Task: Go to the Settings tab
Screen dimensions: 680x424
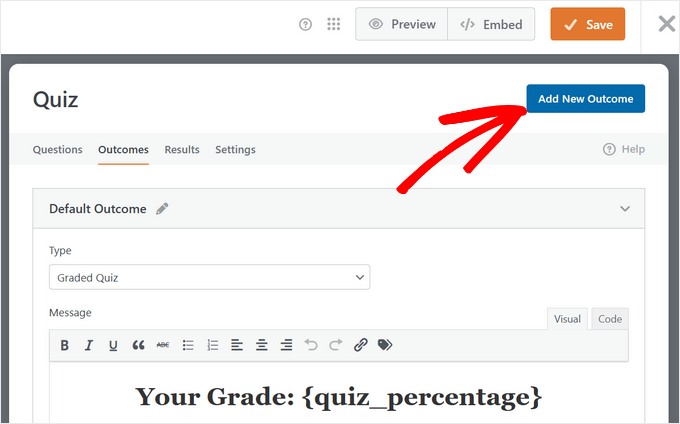Action: [x=235, y=150]
